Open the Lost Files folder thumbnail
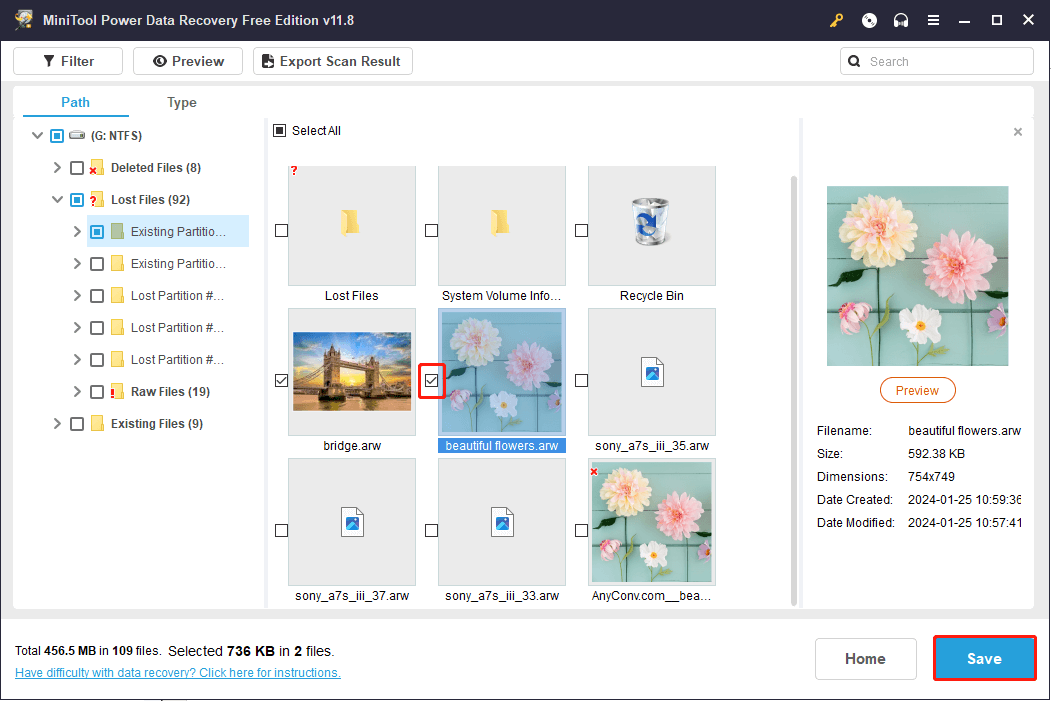 coord(351,222)
